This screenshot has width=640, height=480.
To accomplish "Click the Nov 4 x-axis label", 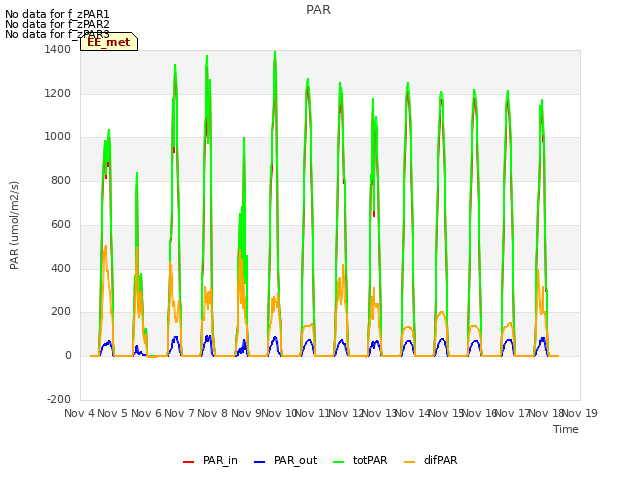I will (x=79, y=413).
